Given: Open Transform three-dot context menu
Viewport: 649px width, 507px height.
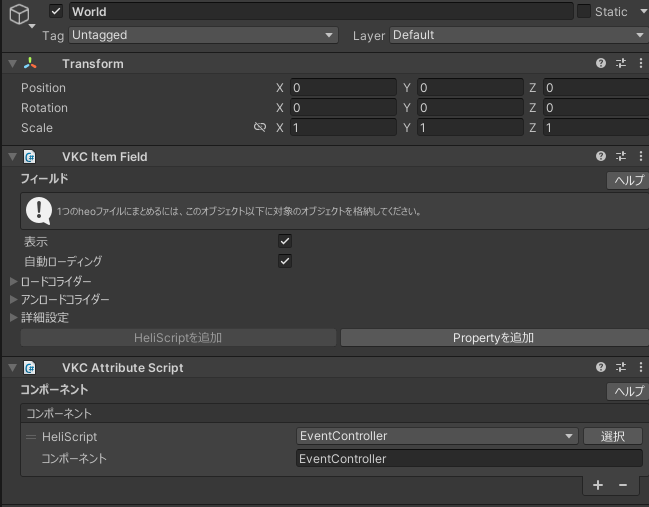Looking at the screenshot, I should tap(641, 63).
